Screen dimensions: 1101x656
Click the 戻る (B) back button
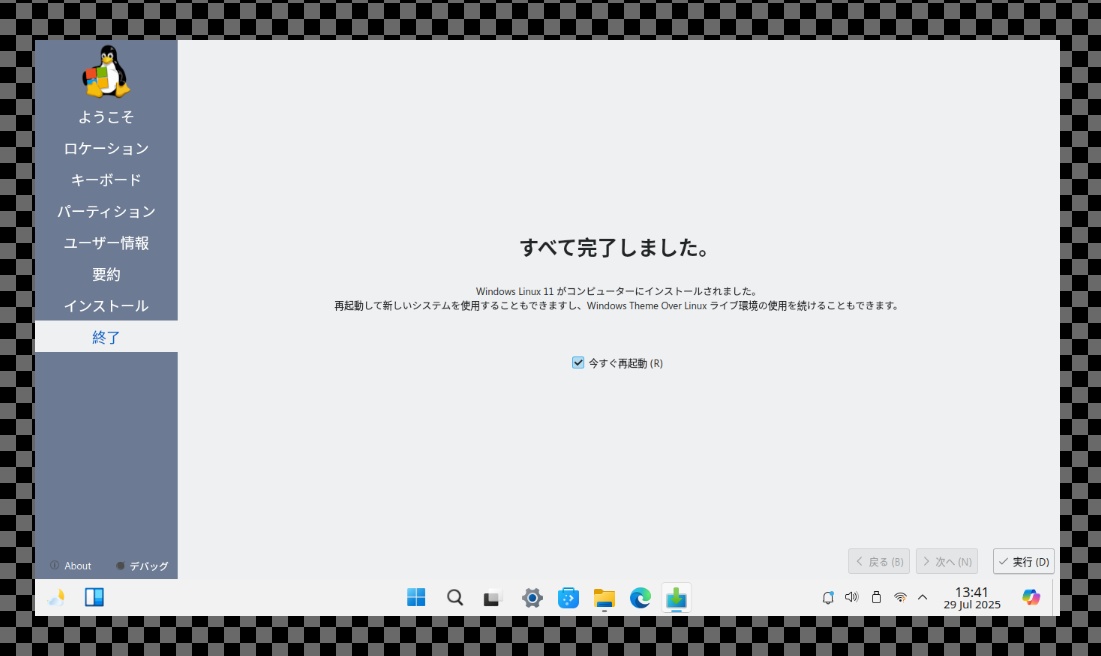879,562
